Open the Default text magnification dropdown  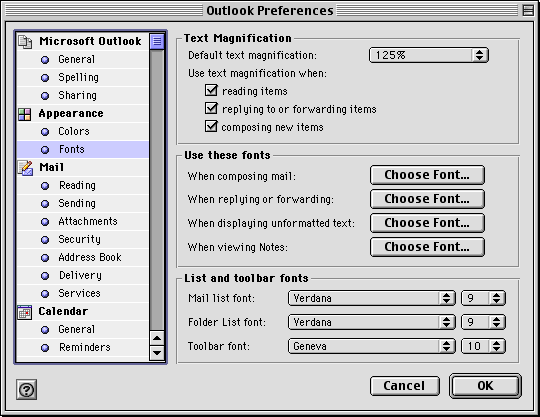click(x=429, y=55)
